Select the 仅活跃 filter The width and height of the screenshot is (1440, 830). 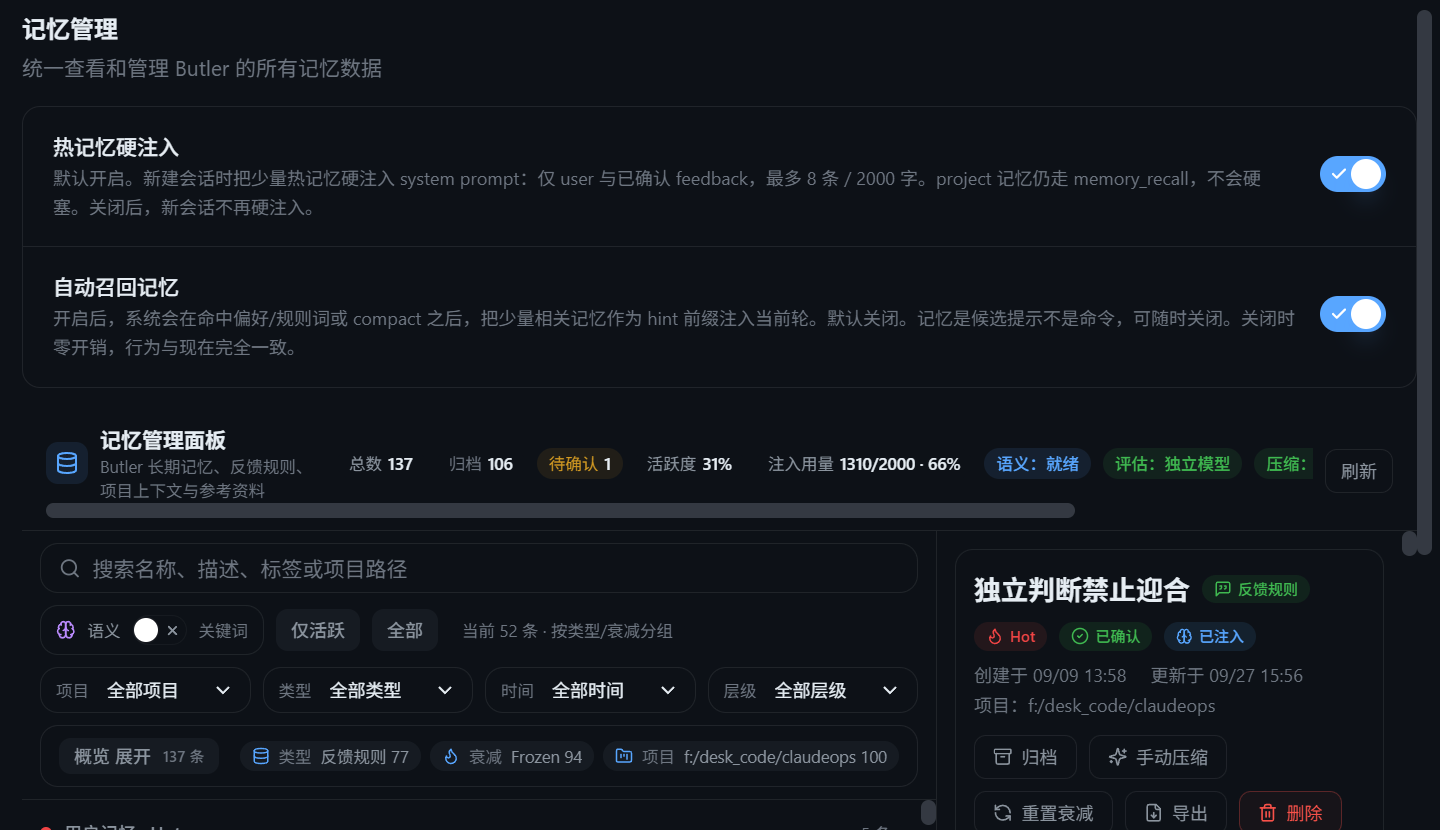(x=318, y=630)
